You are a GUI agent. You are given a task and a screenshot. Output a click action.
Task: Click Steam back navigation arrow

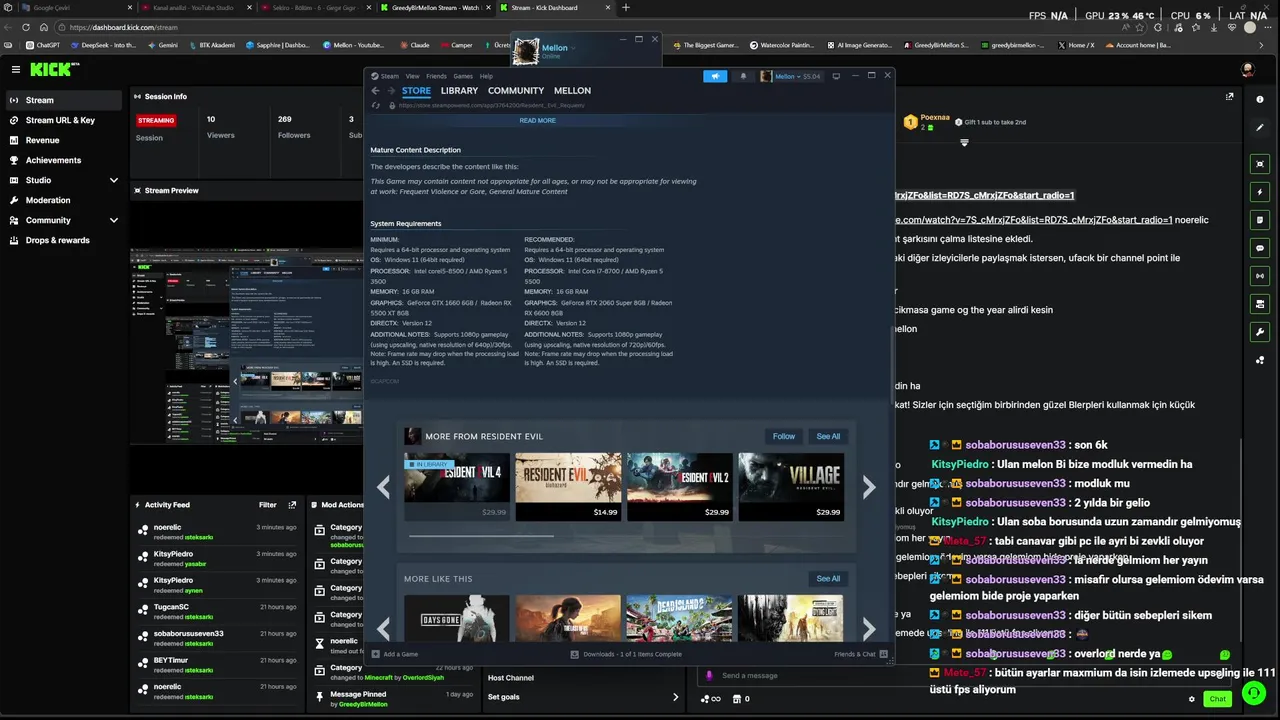(376, 91)
